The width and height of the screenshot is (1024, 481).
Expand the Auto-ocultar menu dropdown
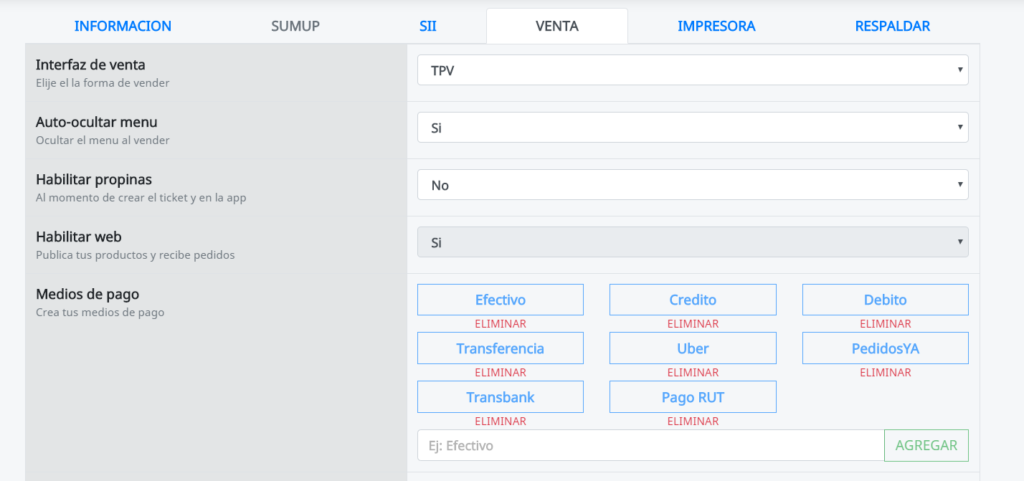tap(692, 127)
